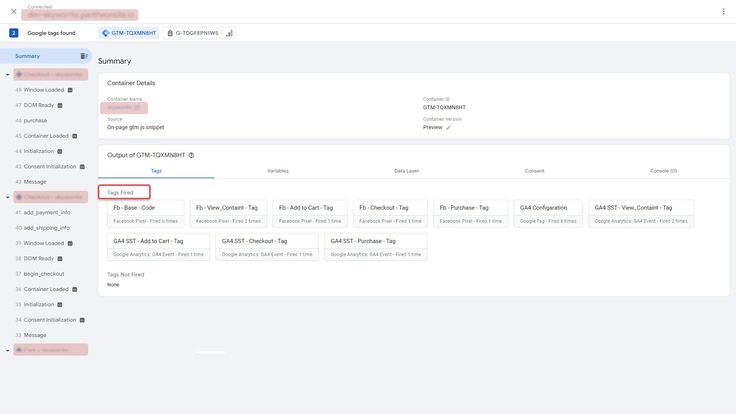Open the Consent tab
Screen dimensions: 736x414
pos(535,171)
